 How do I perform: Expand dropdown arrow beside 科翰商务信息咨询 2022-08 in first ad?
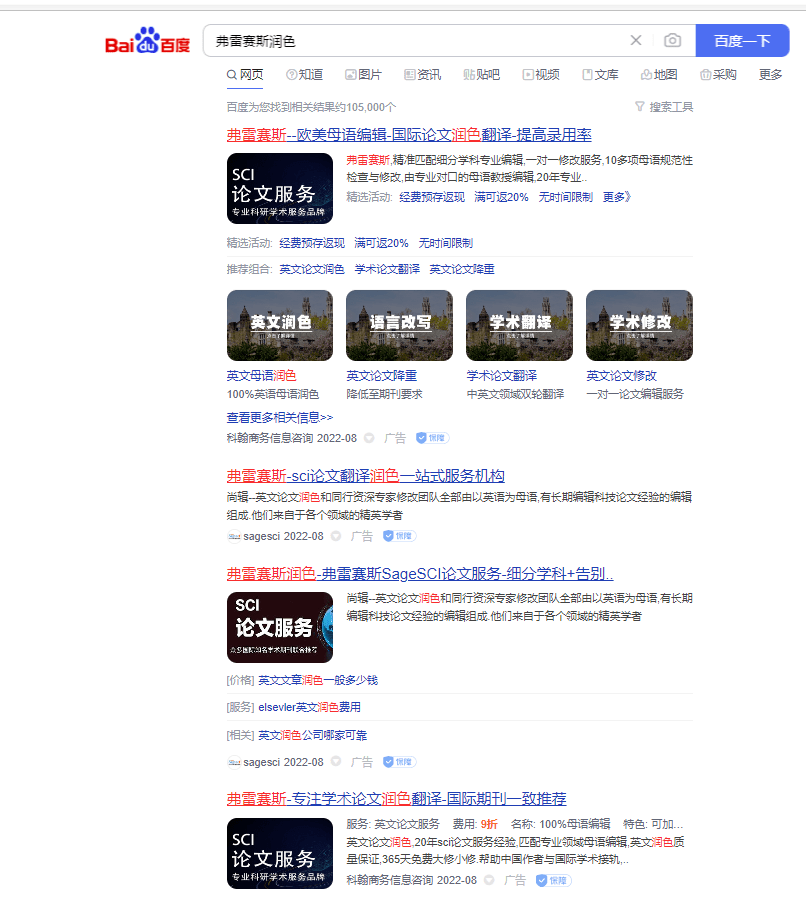pos(369,438)
